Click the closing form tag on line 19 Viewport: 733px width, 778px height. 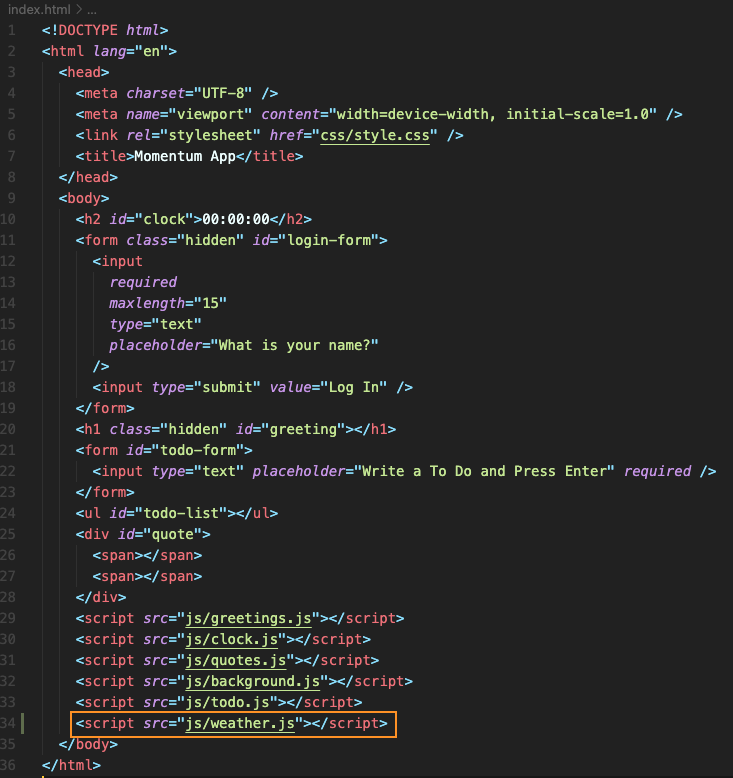(x=105, y=408)
